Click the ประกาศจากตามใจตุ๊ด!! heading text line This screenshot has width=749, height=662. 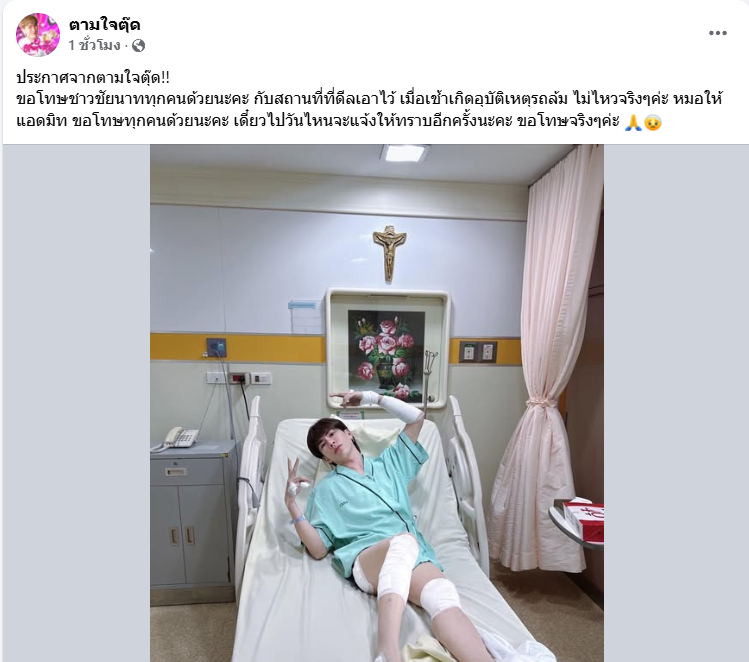pos(93,77)
